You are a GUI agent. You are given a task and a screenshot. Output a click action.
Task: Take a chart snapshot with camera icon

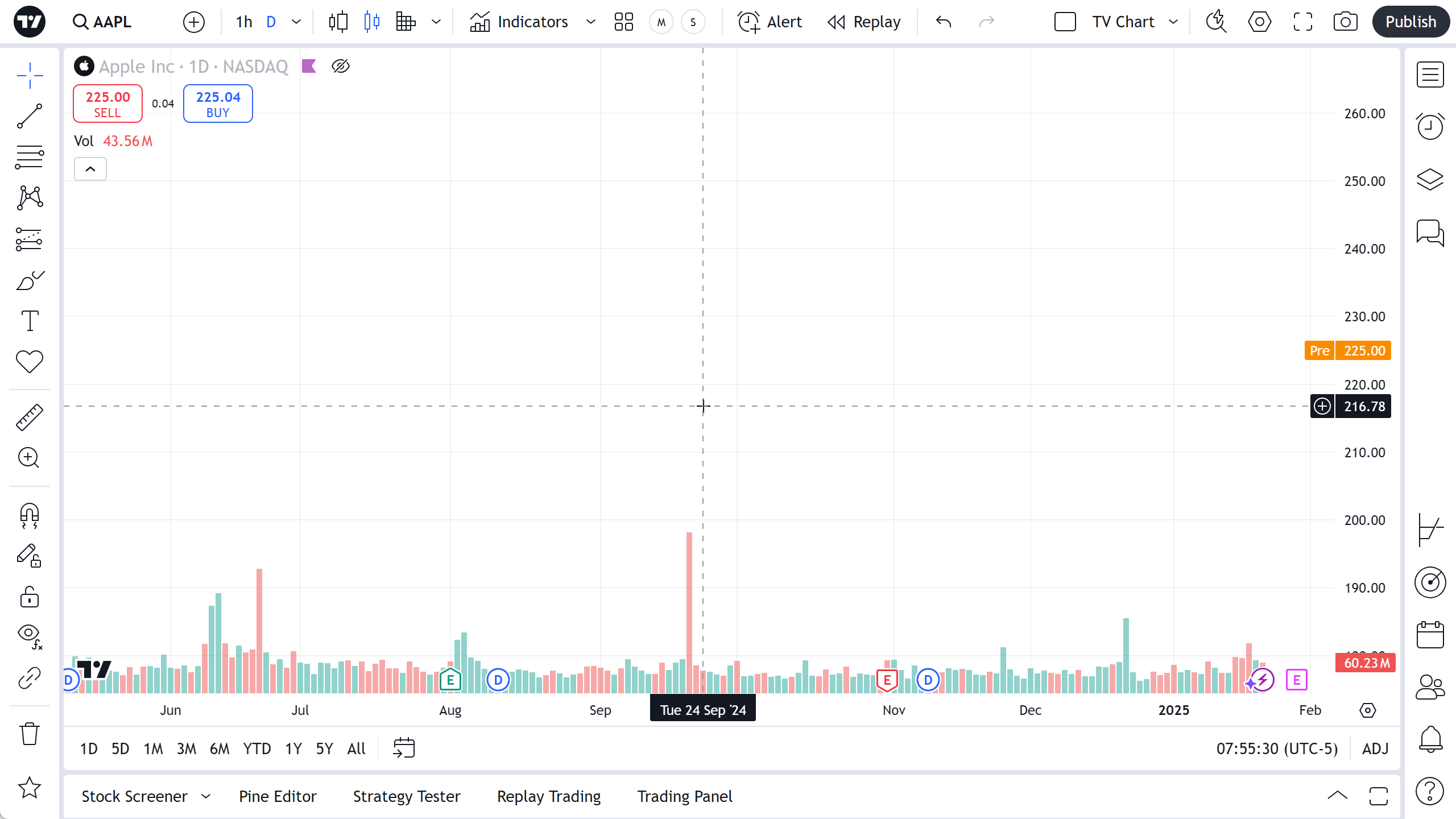[1345, 22]
